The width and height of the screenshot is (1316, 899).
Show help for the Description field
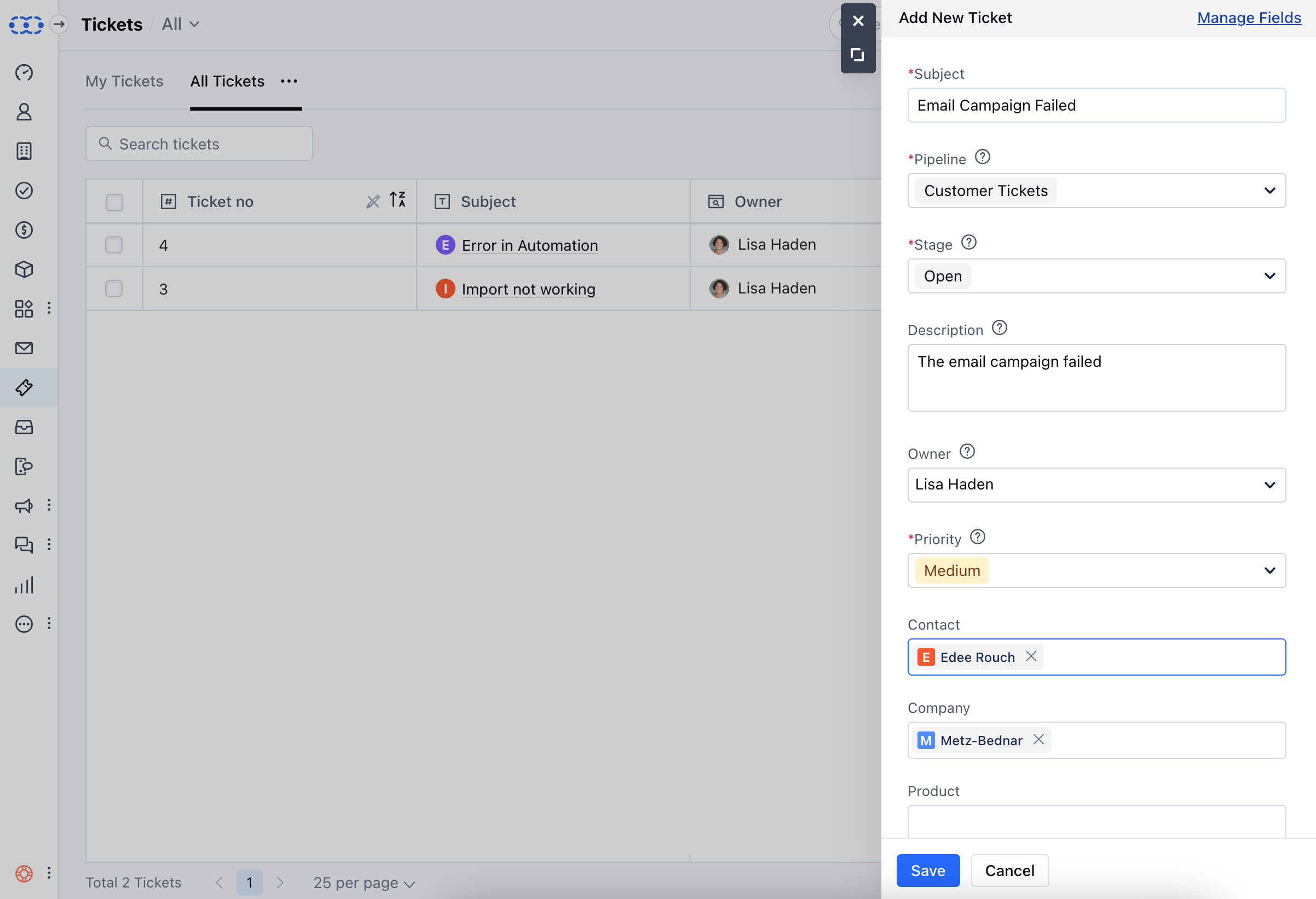pos(1000,328)
